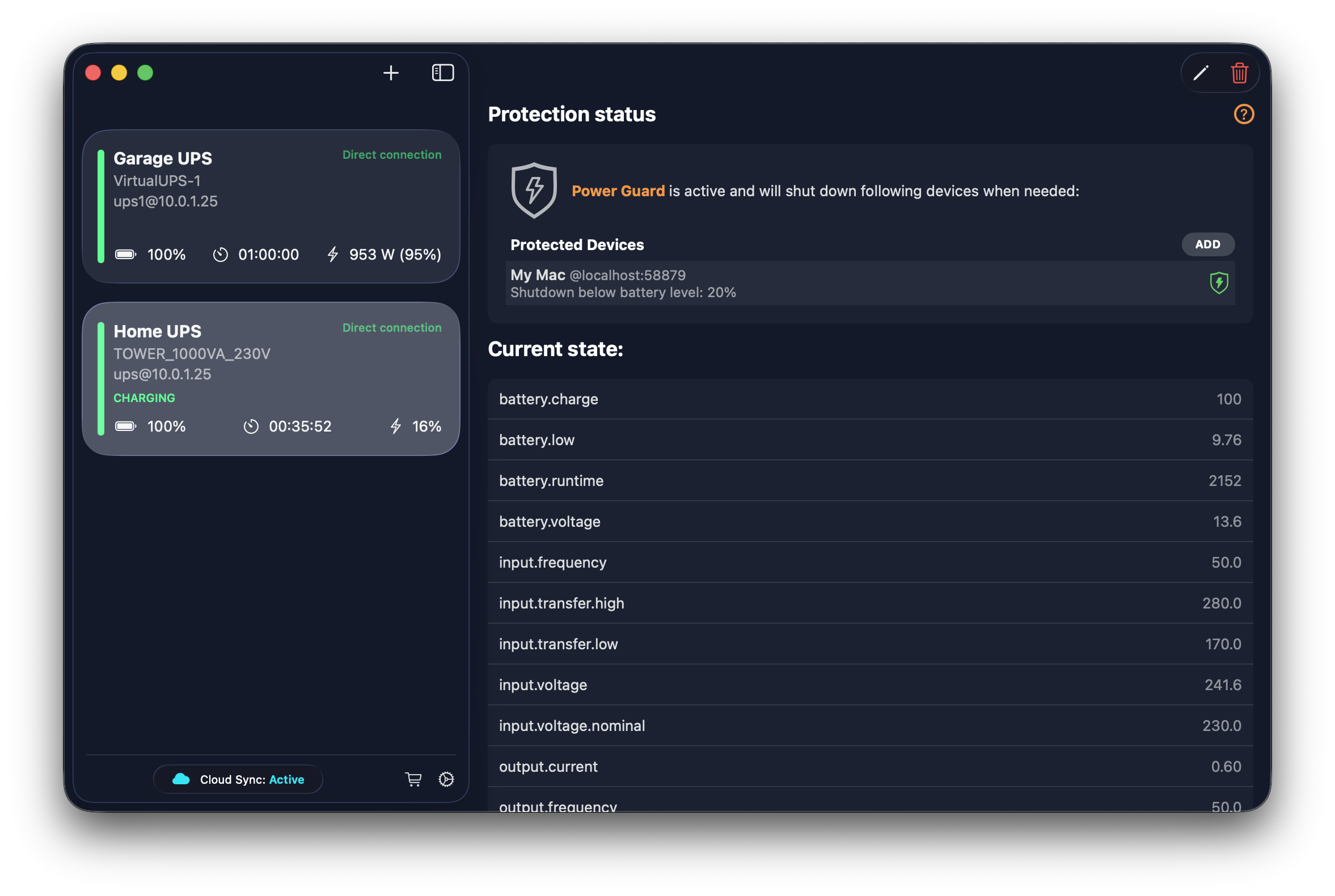
Task: Click the runtime clock icon on the Home UPS card
Action: point(251,426)
